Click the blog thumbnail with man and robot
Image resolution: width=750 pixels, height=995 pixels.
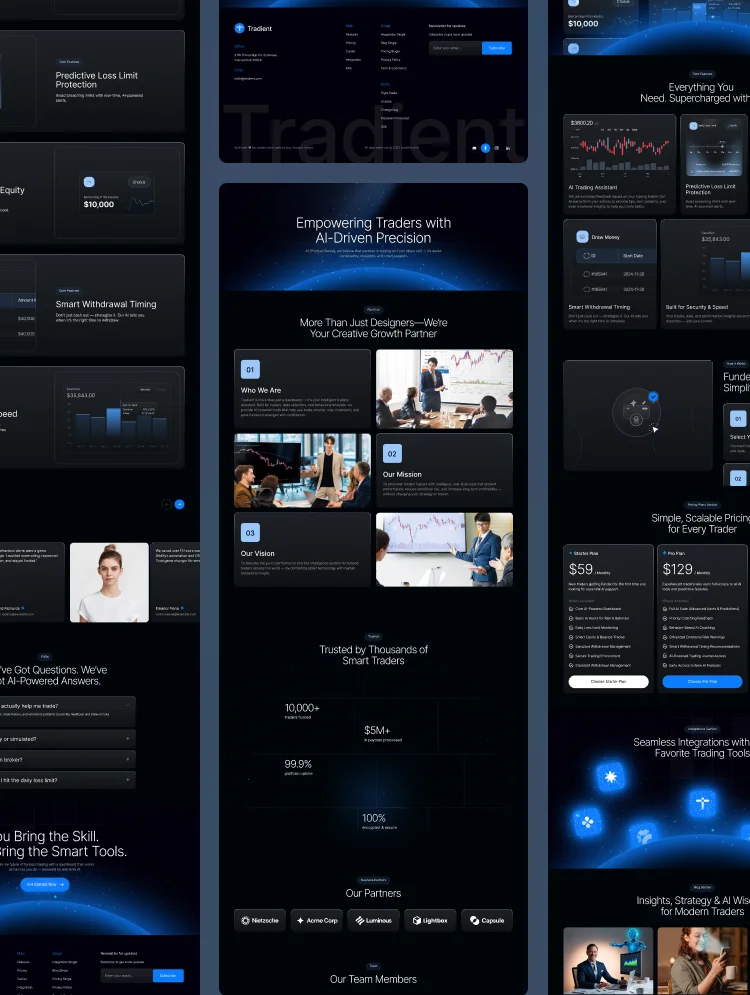608,961
